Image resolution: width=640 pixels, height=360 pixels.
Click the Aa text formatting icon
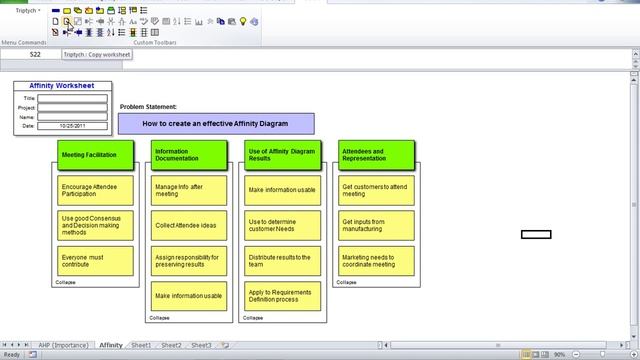click(133, 21)
